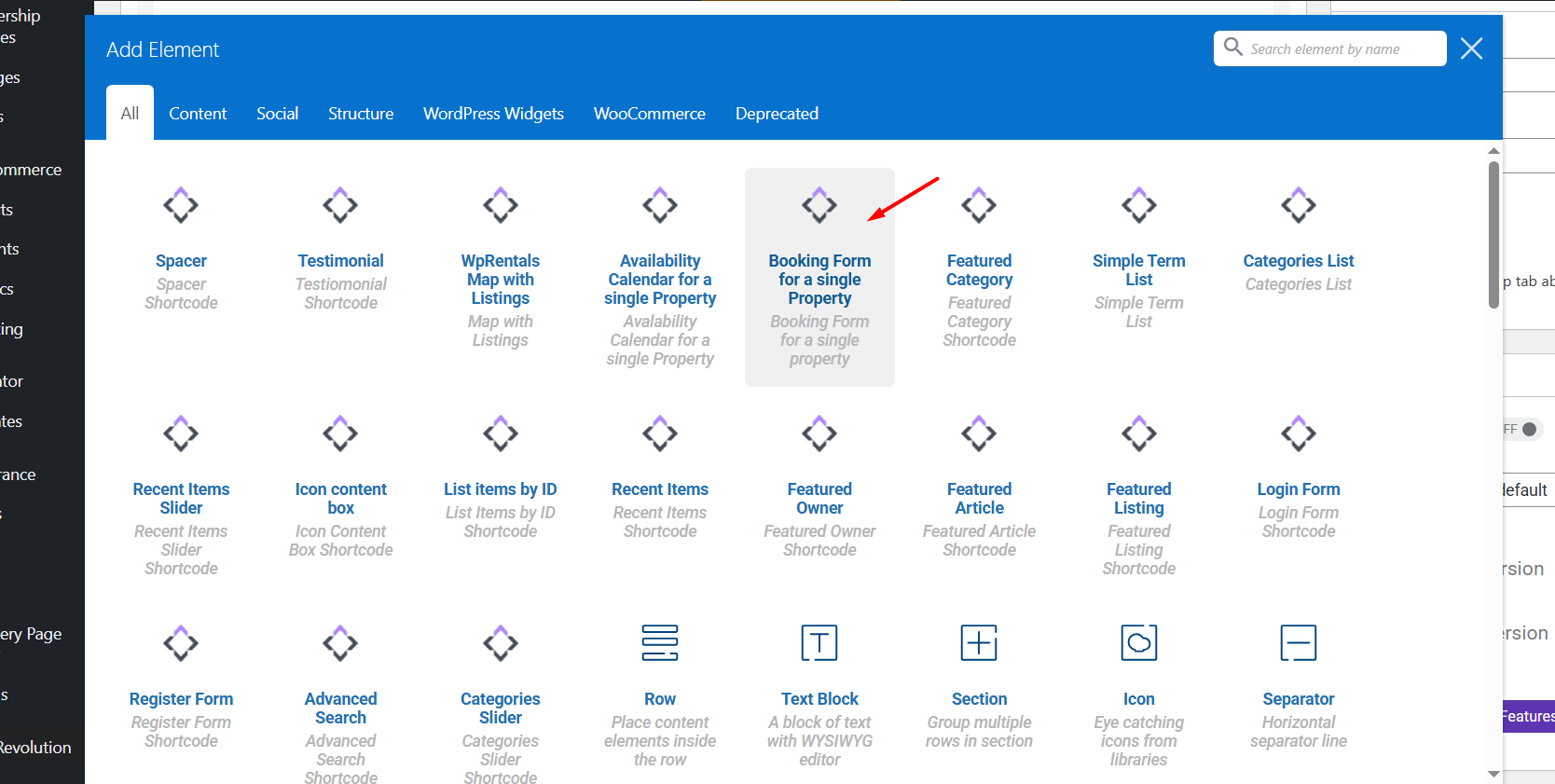The height and width of the screenshot is (784, 1555).
Task: Add the Text Block element
Action: [x=819, y=698]
